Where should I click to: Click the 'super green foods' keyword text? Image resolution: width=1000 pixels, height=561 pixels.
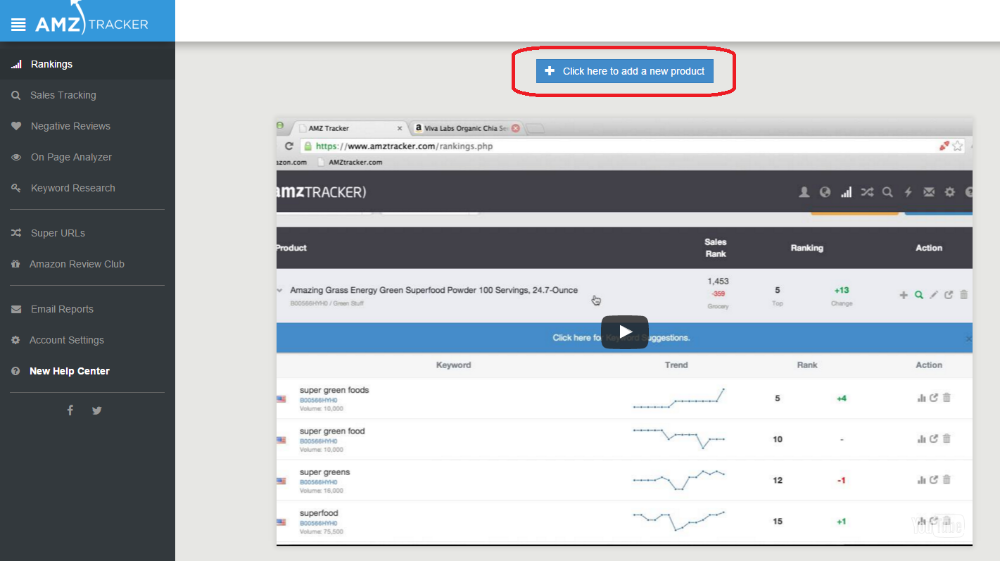point(334,390)
